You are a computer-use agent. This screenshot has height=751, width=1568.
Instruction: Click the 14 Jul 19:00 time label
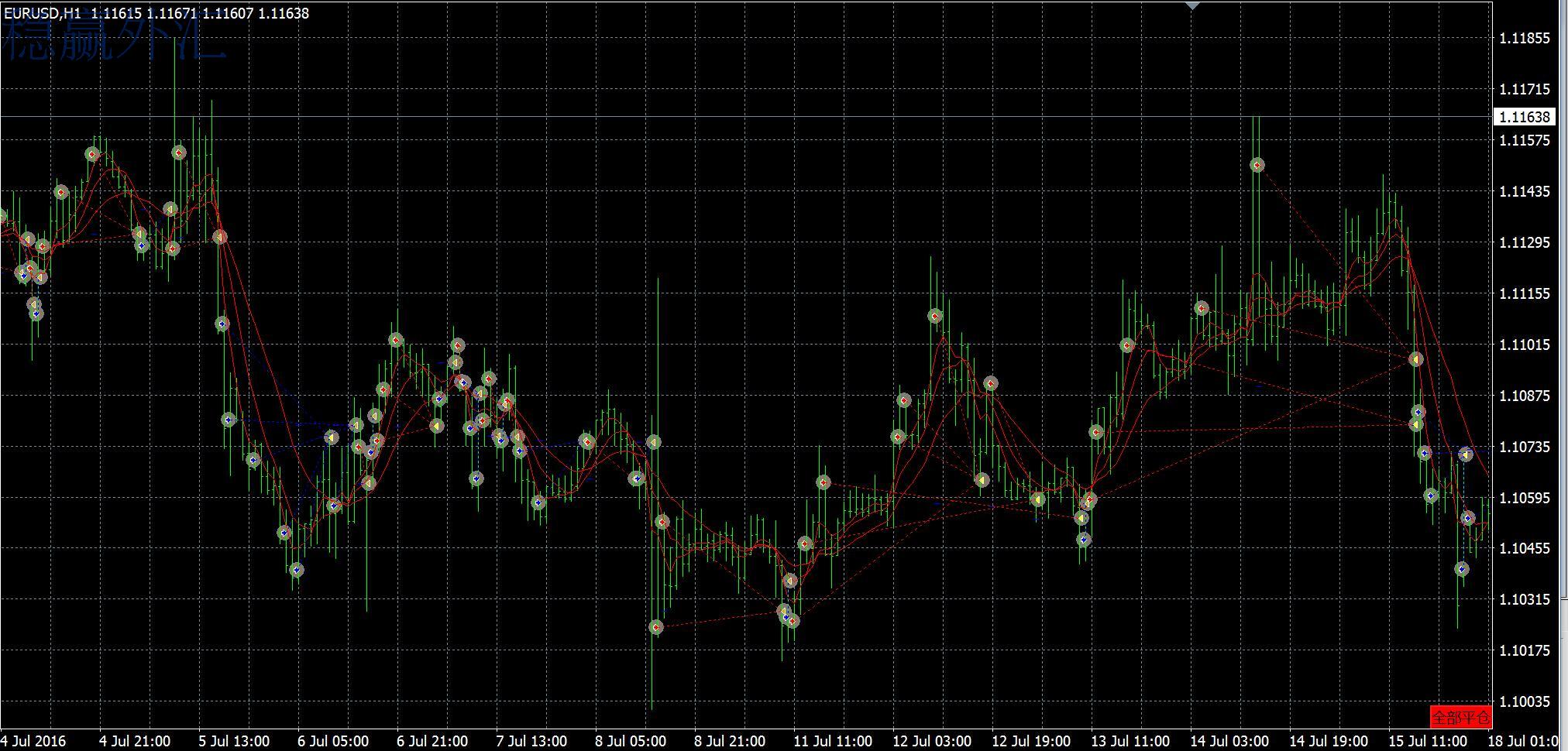click(1329, 741)
